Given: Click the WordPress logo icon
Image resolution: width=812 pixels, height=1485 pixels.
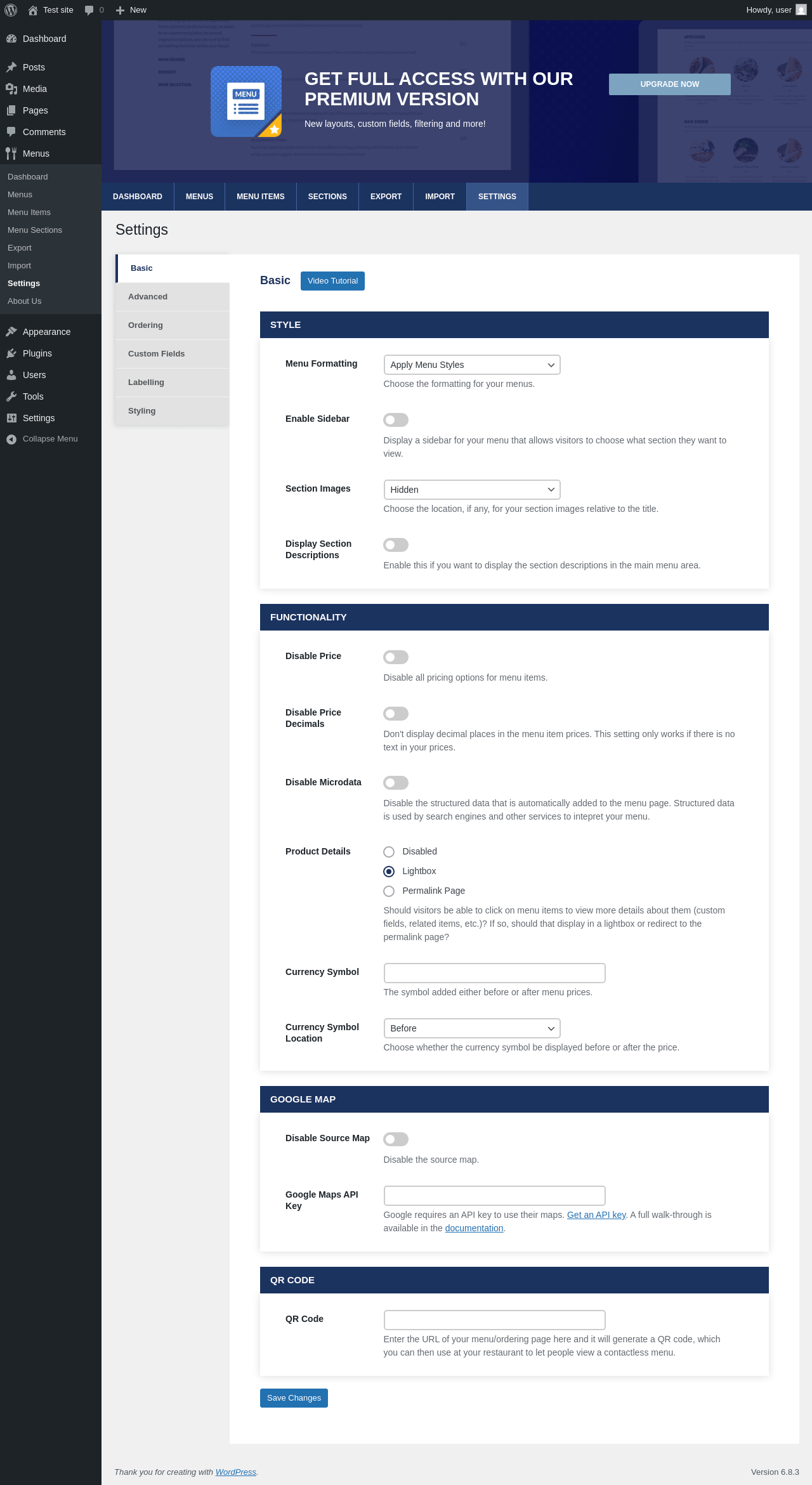Looking at the screenshot, I should [x=11, y=10].
